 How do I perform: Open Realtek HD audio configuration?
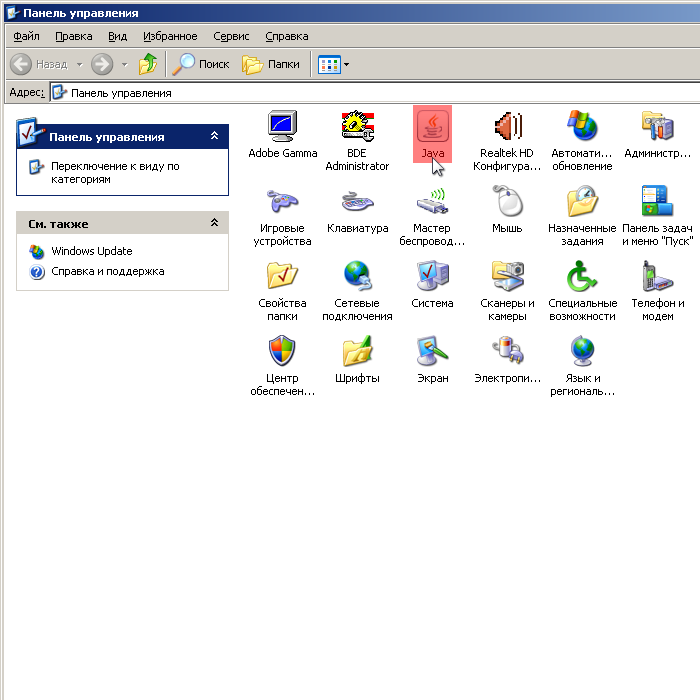pos(507,141)
